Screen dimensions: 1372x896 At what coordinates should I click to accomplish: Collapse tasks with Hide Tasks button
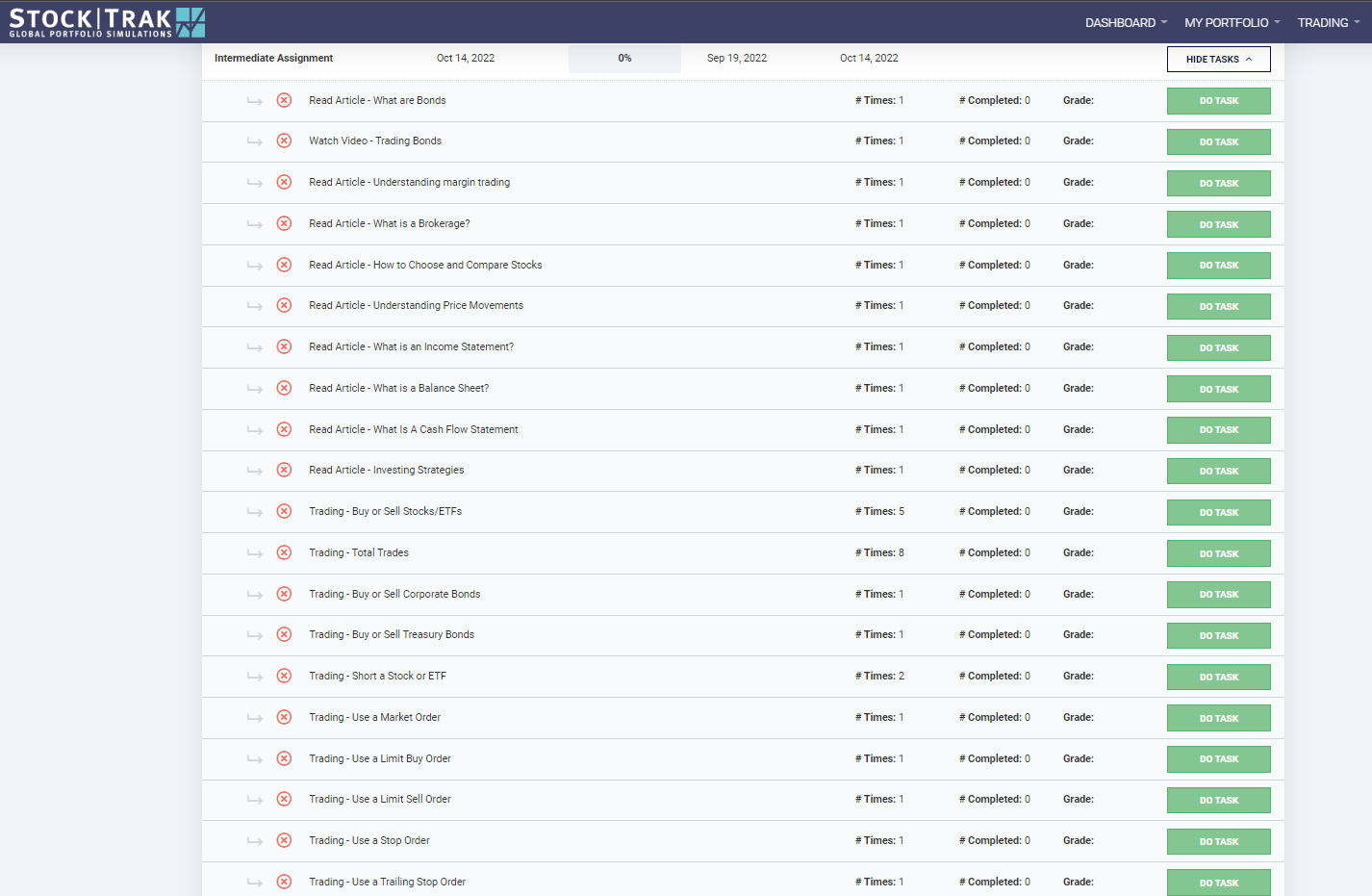(x=1219, y=59)
